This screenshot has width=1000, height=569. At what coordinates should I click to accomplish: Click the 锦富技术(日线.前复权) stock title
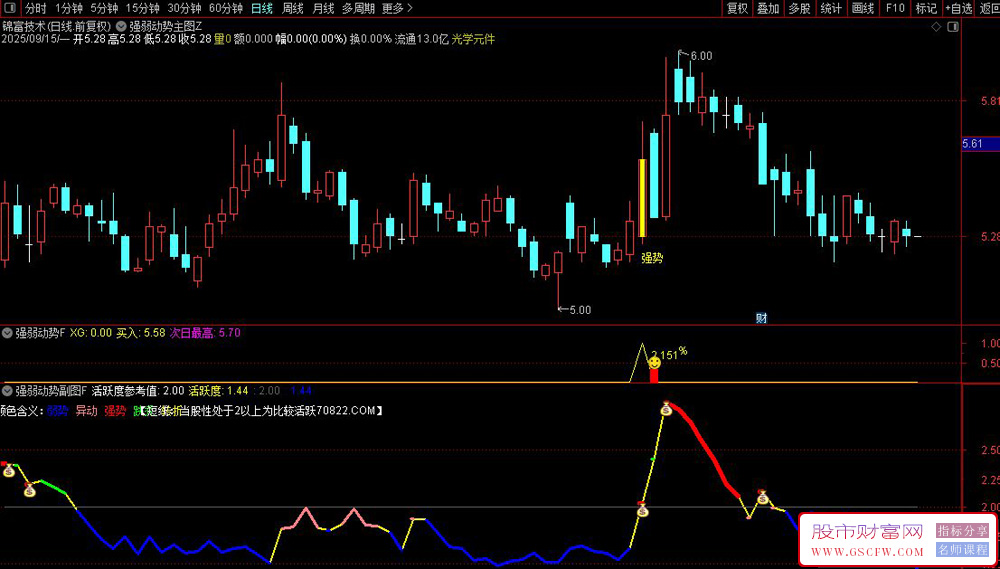tap(57, 27)
